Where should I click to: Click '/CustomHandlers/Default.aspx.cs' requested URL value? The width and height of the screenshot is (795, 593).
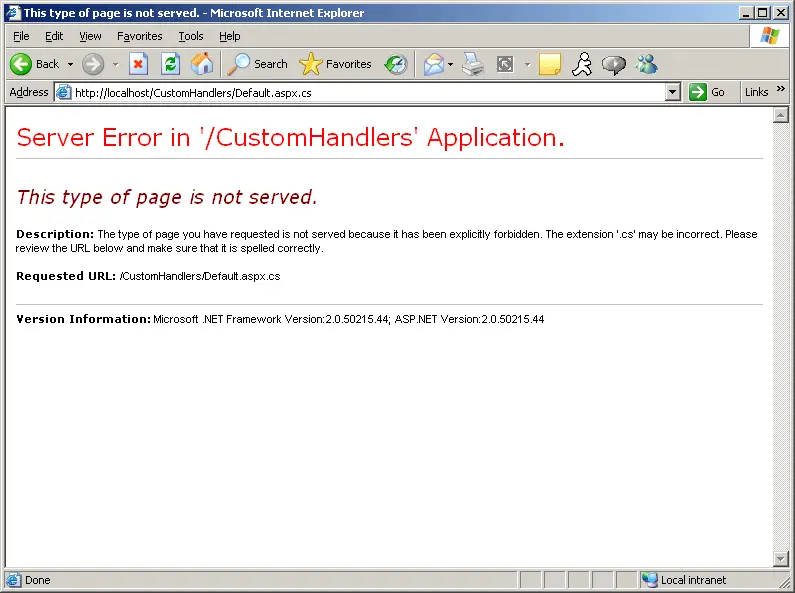pos(200,276)
